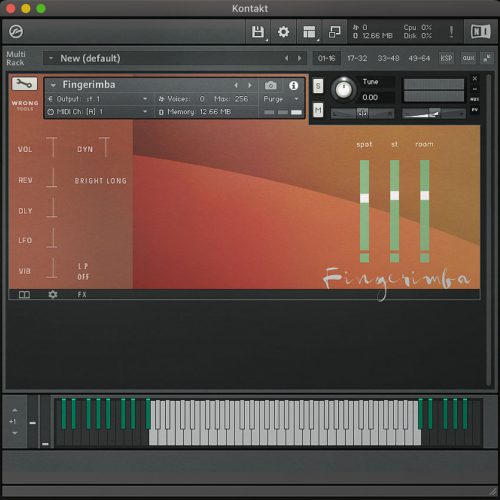Open the book page icon in Fingerimba
Viewport: 500px width, 500px height.
pos(24,294)
